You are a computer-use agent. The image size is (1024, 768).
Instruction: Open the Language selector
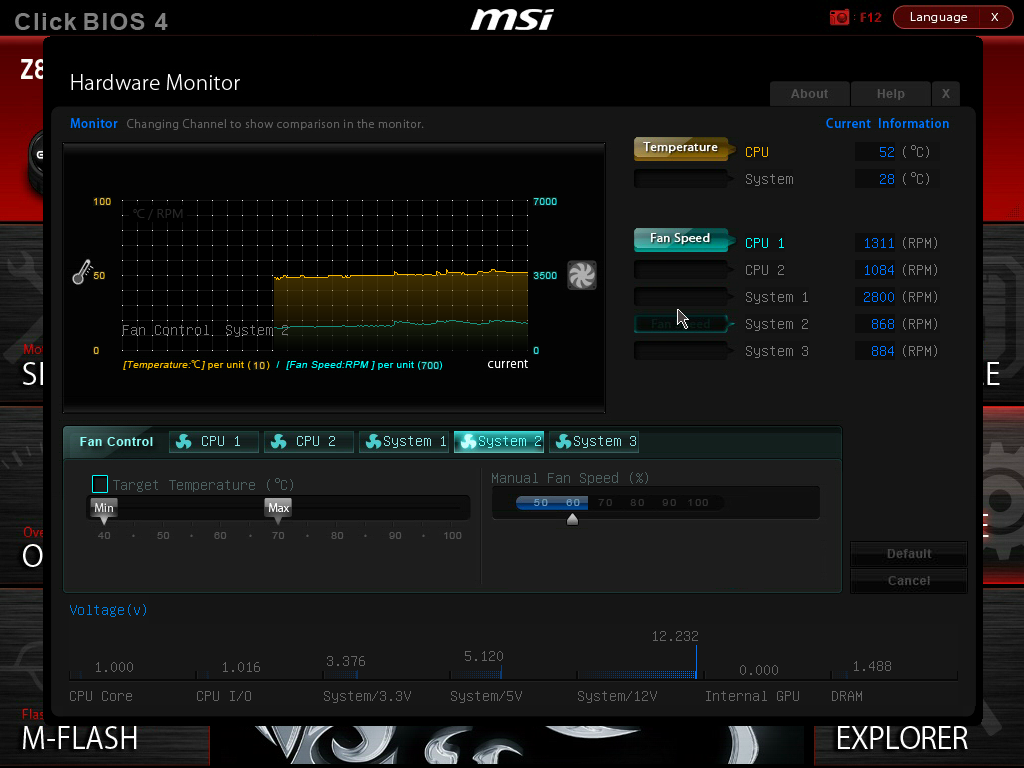pos(938,17)
